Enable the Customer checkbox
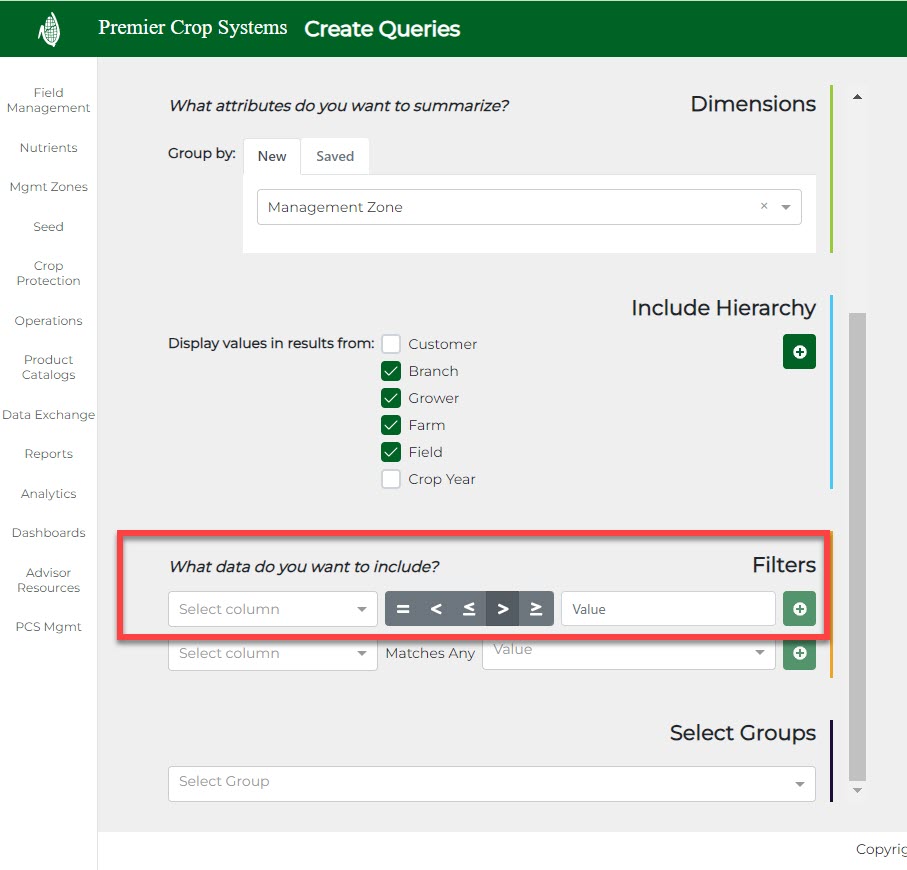The image size is (907, 870). coord(391,344)
